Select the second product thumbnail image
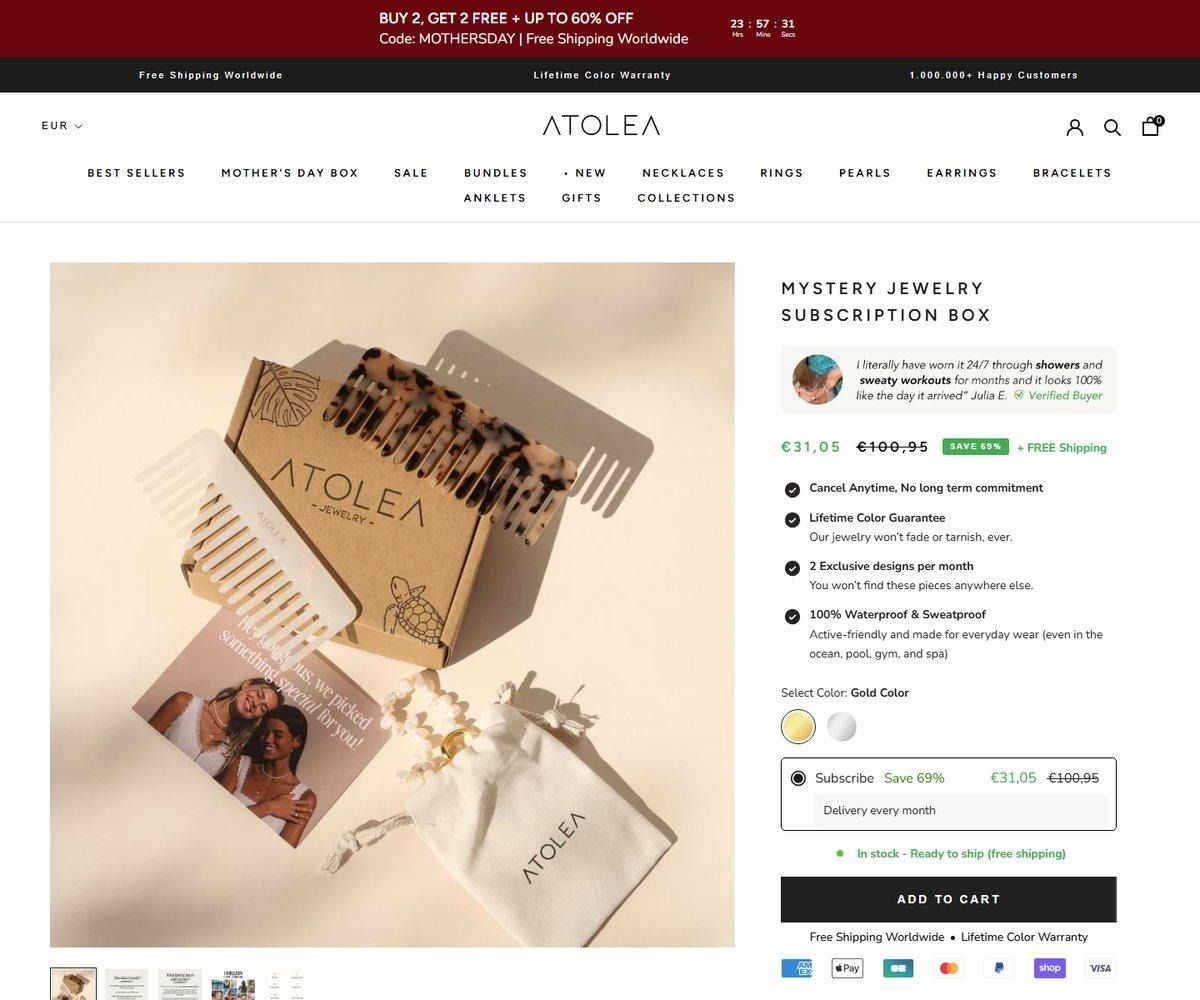Viewport: 1200px width, 1000px height. click(127, 984)
